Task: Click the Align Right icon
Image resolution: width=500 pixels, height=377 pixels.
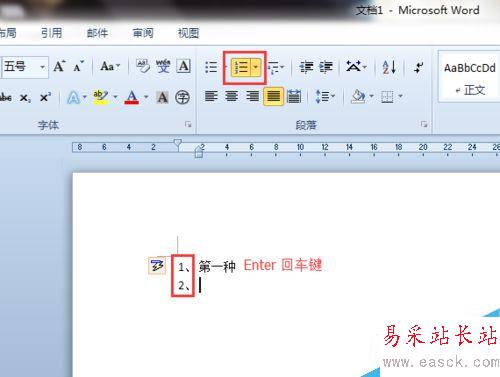Action: tap(252, 97)
